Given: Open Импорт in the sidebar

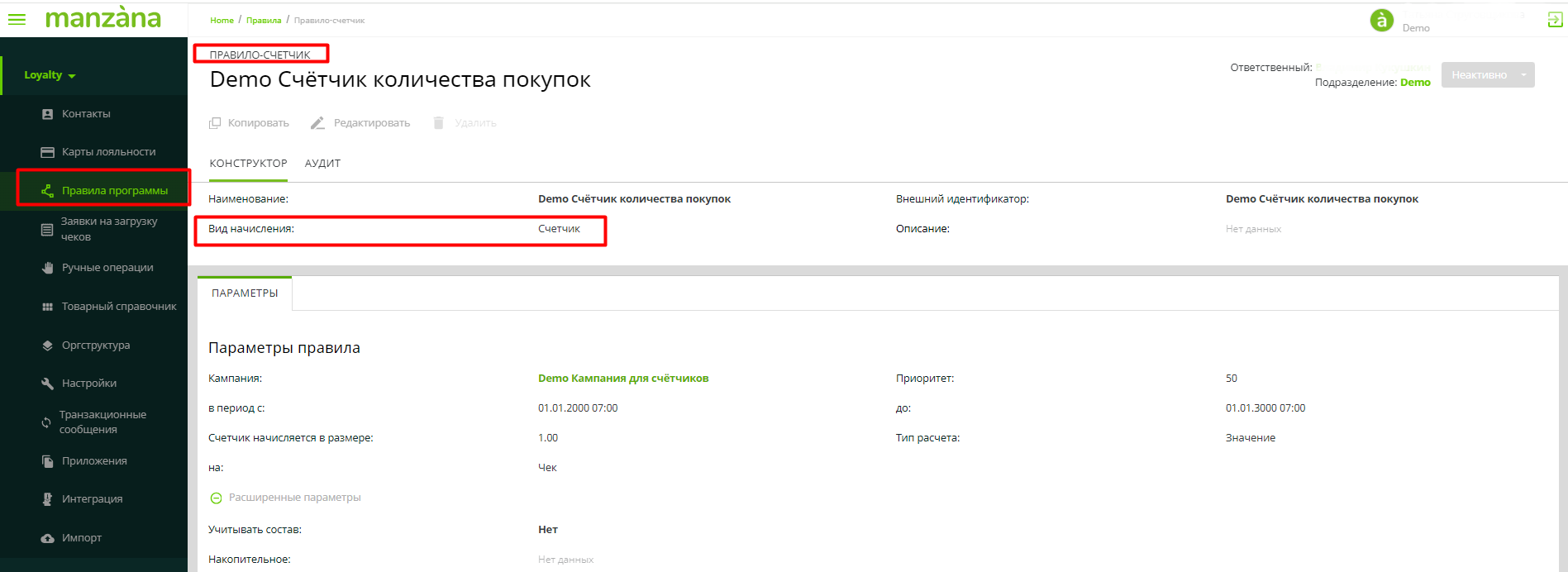Looking at the screenshot, I should (81, 538).
